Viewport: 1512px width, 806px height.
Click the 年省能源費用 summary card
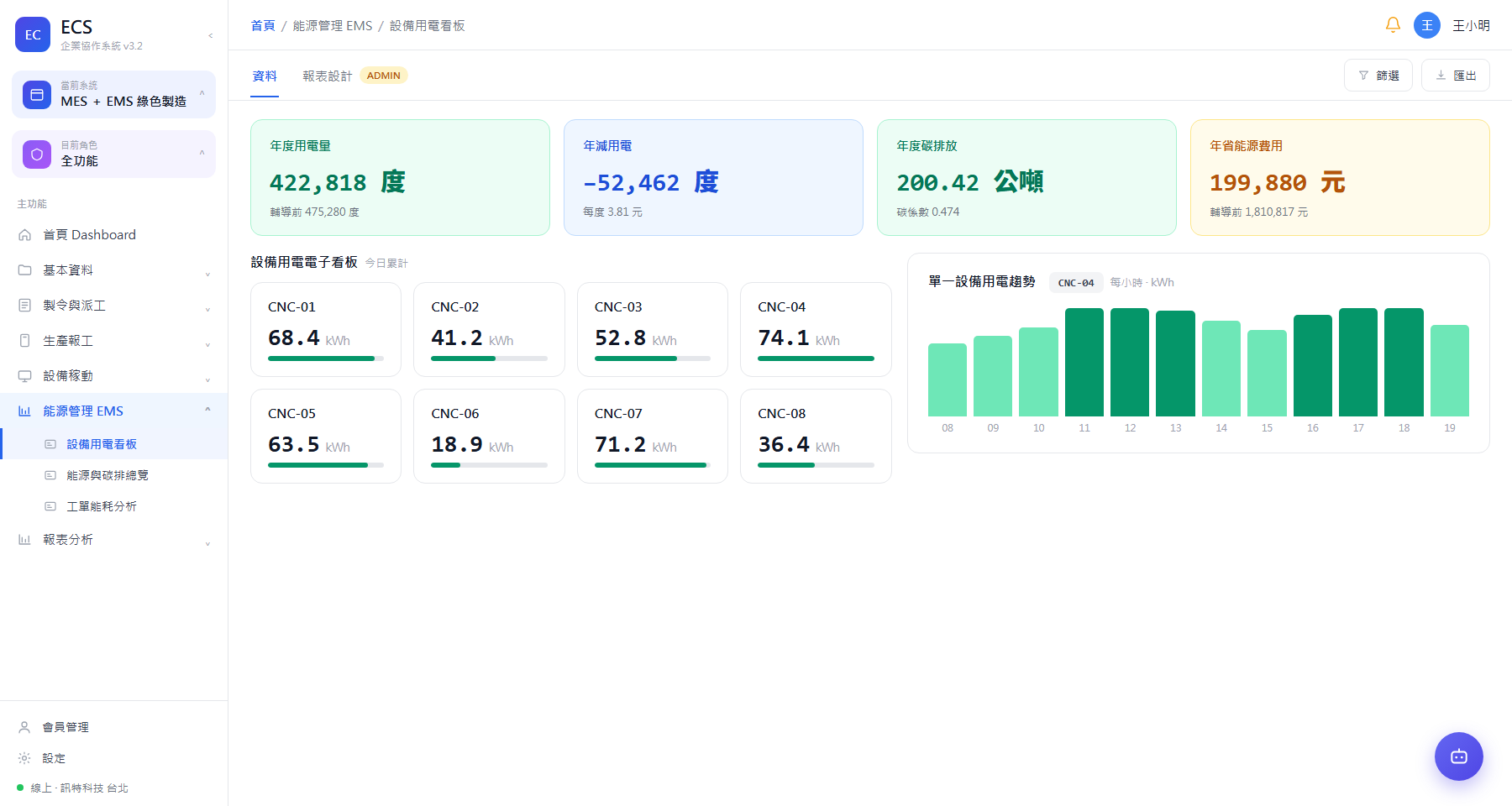pos(1340,177)
